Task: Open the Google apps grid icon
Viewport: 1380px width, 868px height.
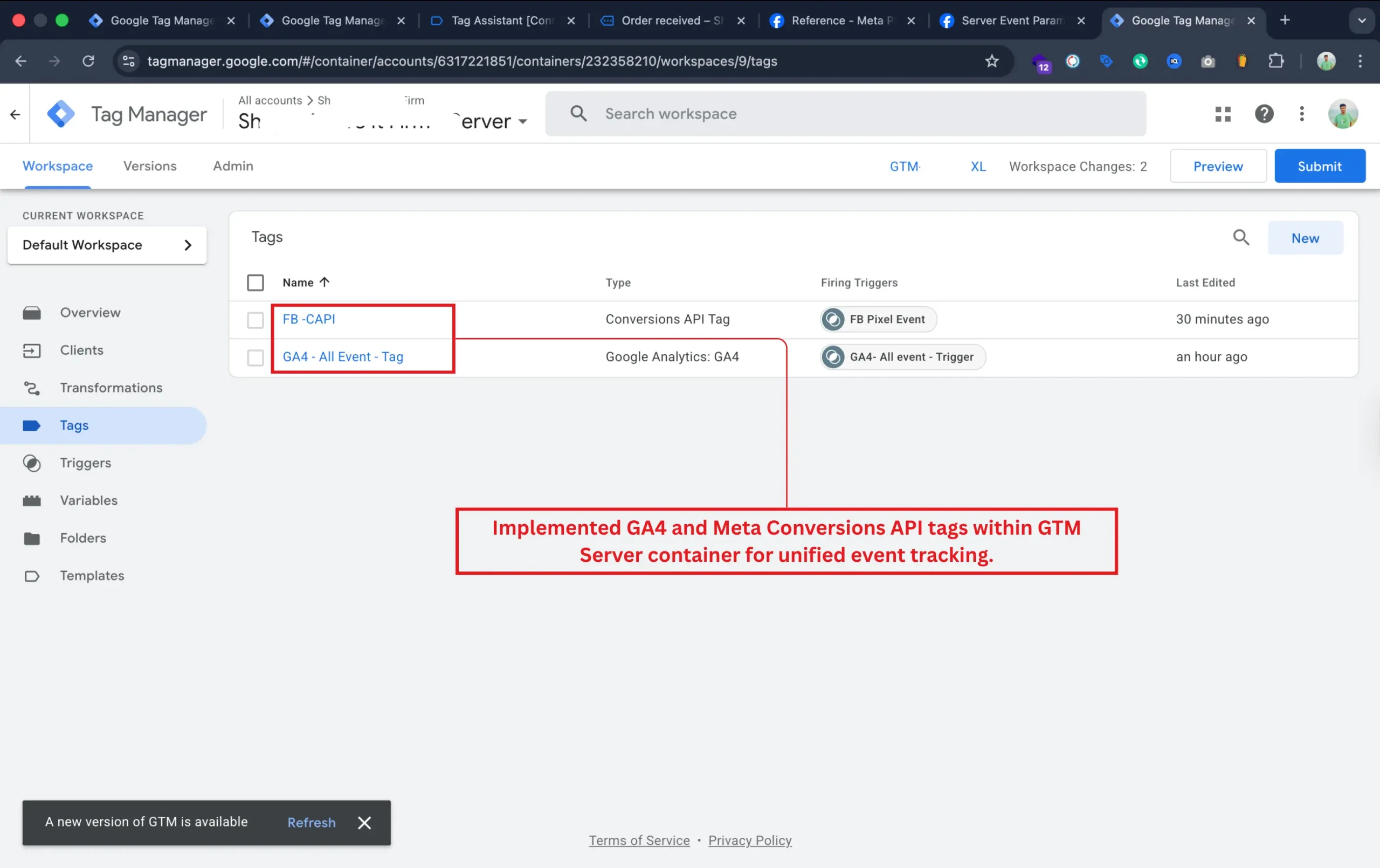Action: (x=1223, y=114)
